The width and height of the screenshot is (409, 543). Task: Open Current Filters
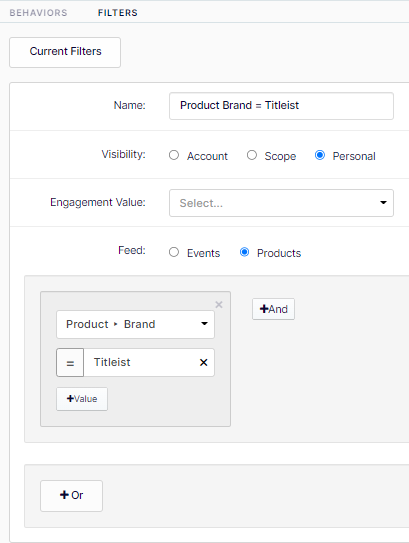click(x=65, y=52)
